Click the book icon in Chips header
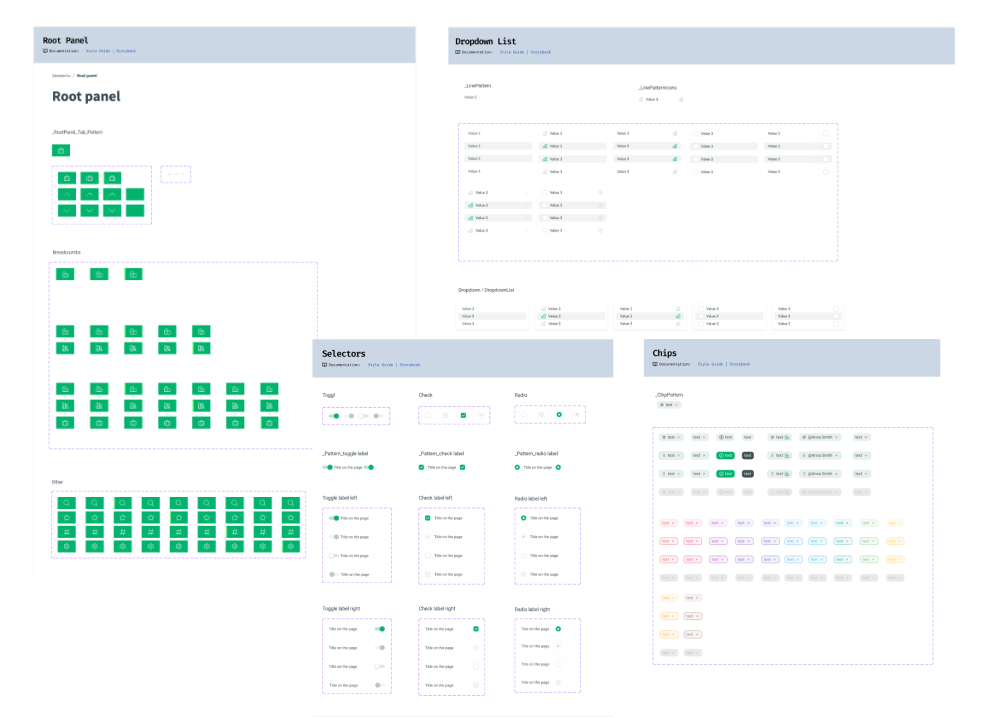 point(655,364)
